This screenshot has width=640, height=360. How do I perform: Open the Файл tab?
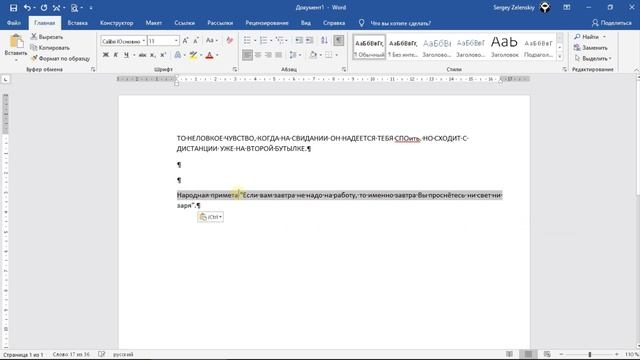tap(14, 23)
